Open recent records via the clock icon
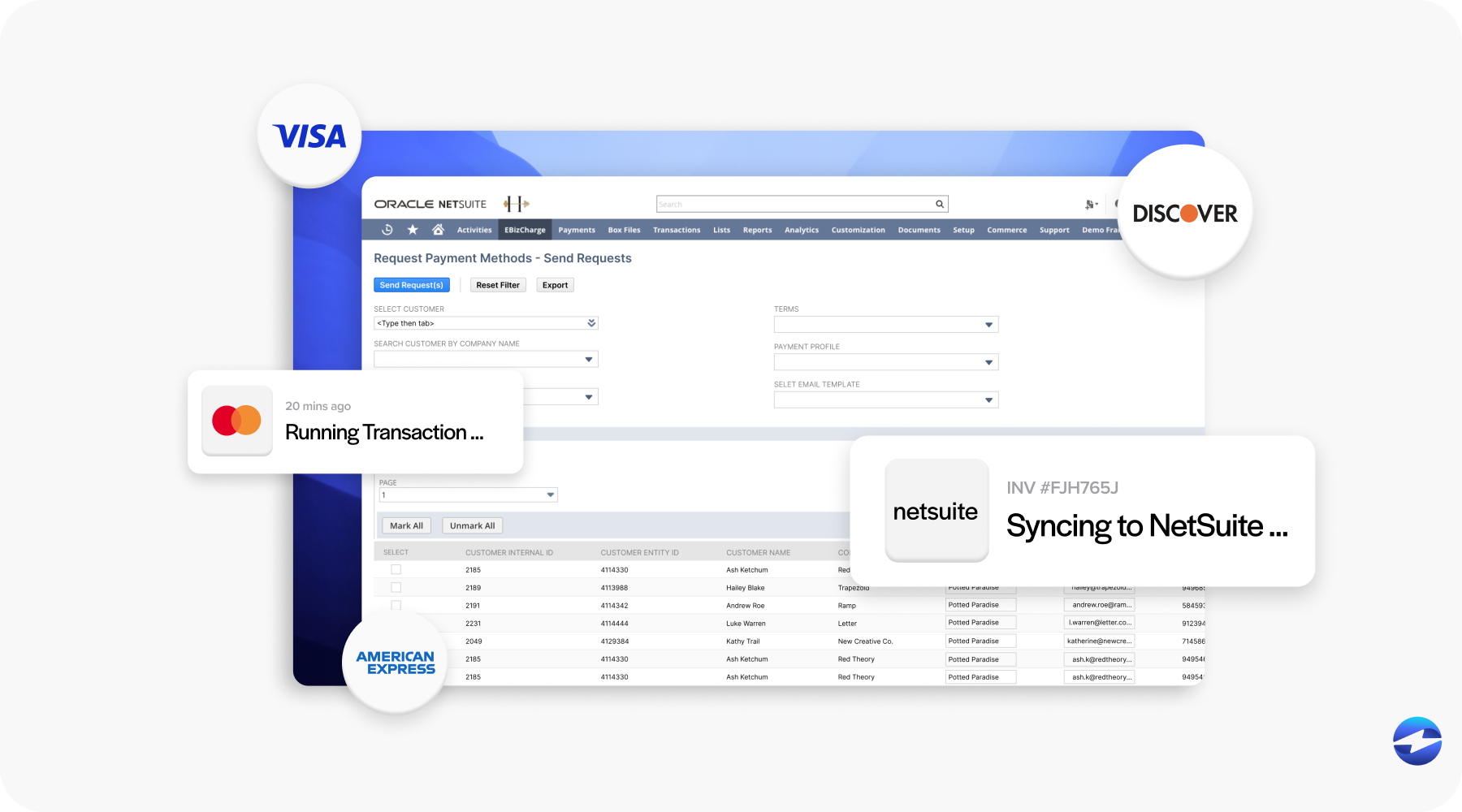This screenshot has width=1462, height=812. click(387, 230)
